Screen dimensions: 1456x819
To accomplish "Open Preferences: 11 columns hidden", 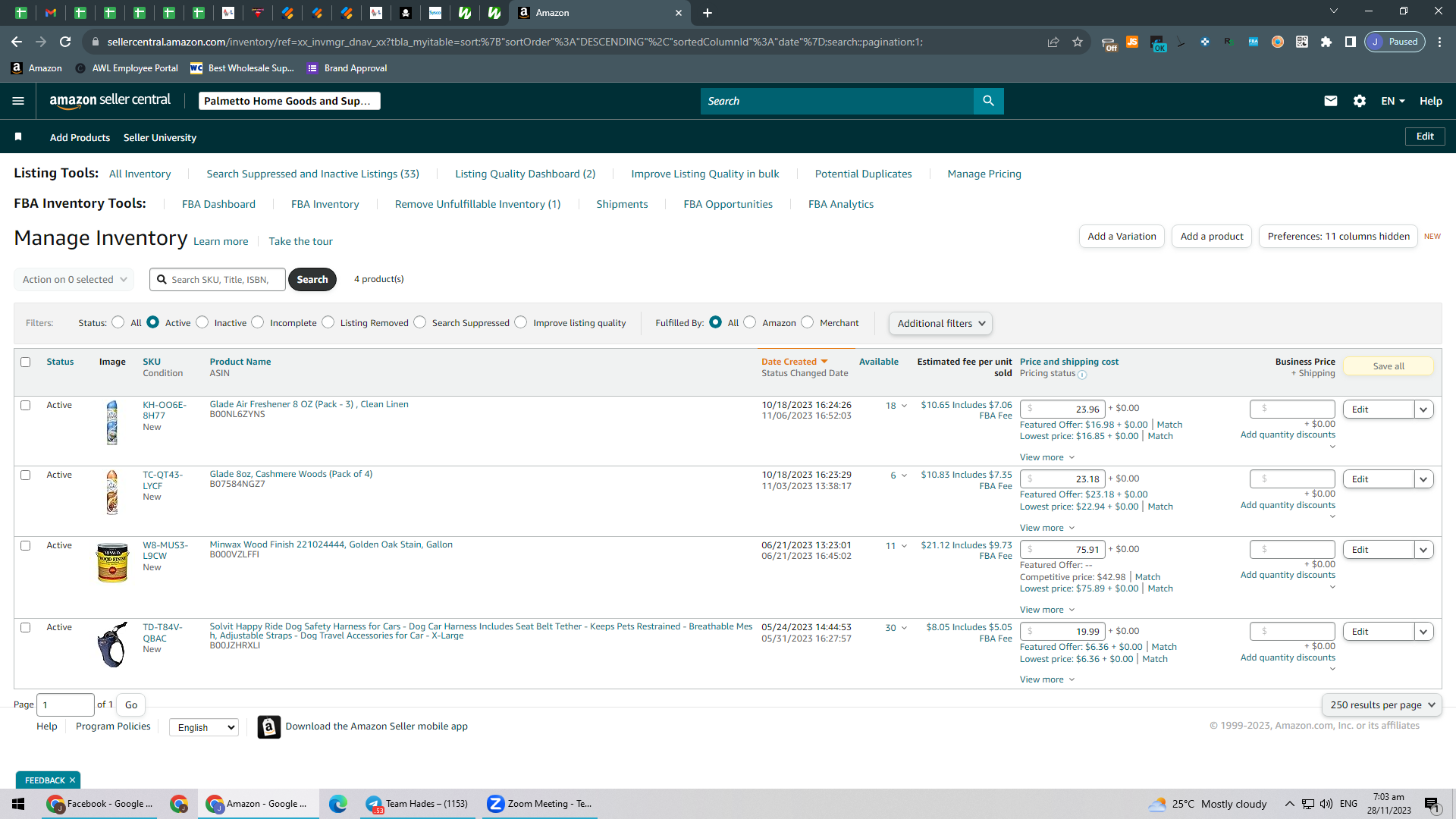I will pos(1338,237).
